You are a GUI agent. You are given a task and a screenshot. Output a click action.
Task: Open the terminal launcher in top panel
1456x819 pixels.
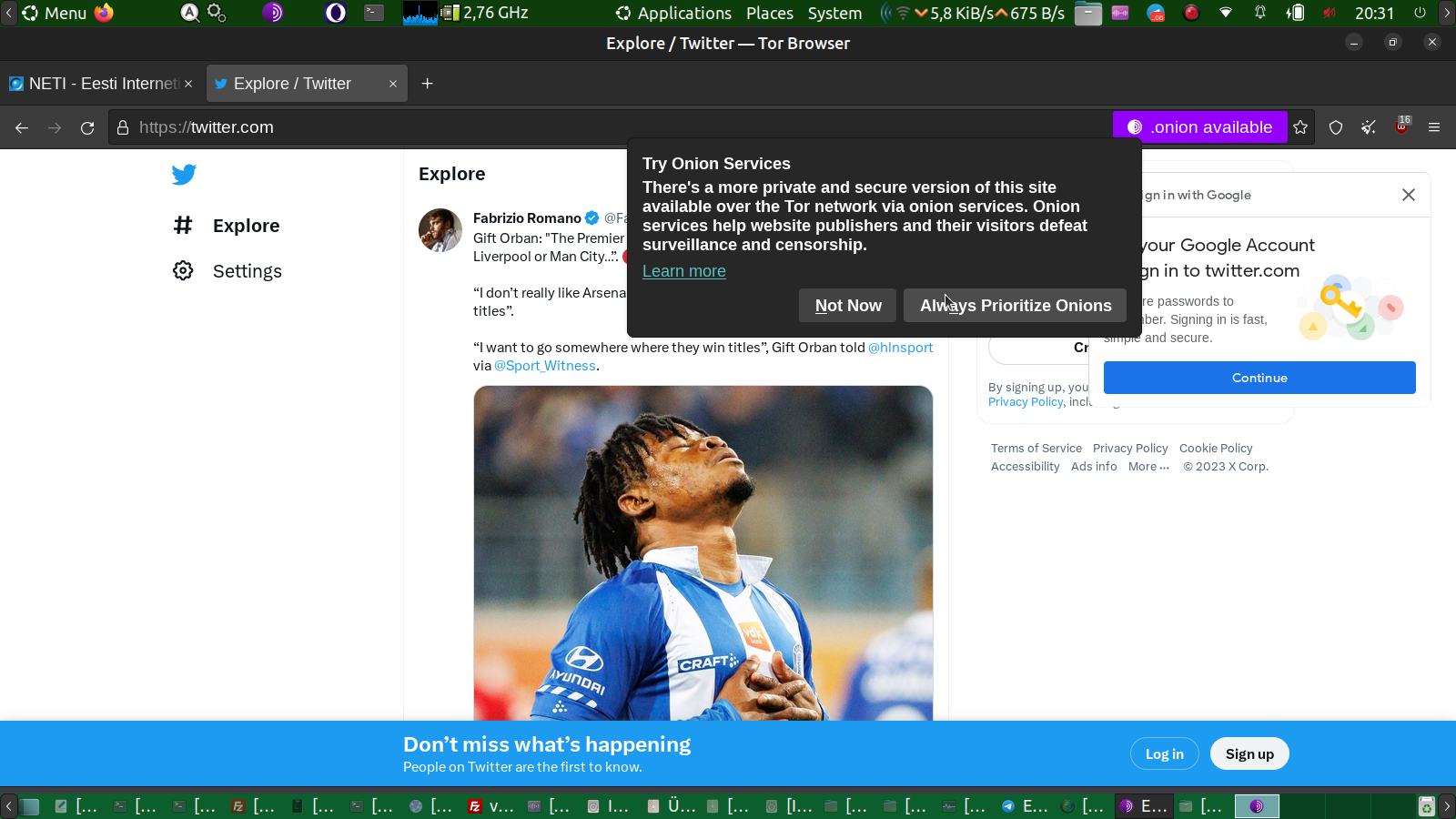(374, 13)
